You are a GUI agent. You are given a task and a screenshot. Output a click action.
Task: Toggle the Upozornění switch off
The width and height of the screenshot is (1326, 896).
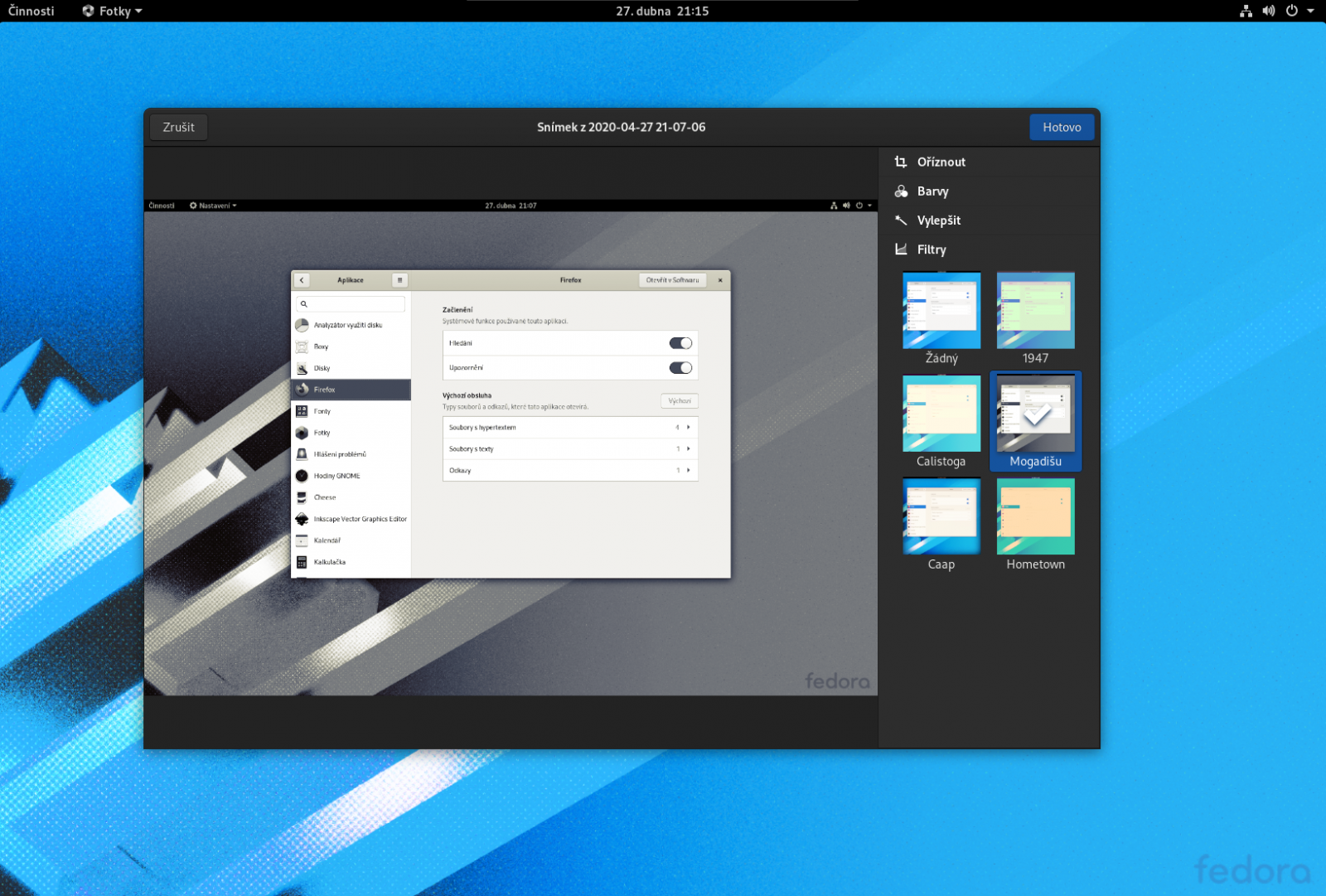[x=680, y=367]
